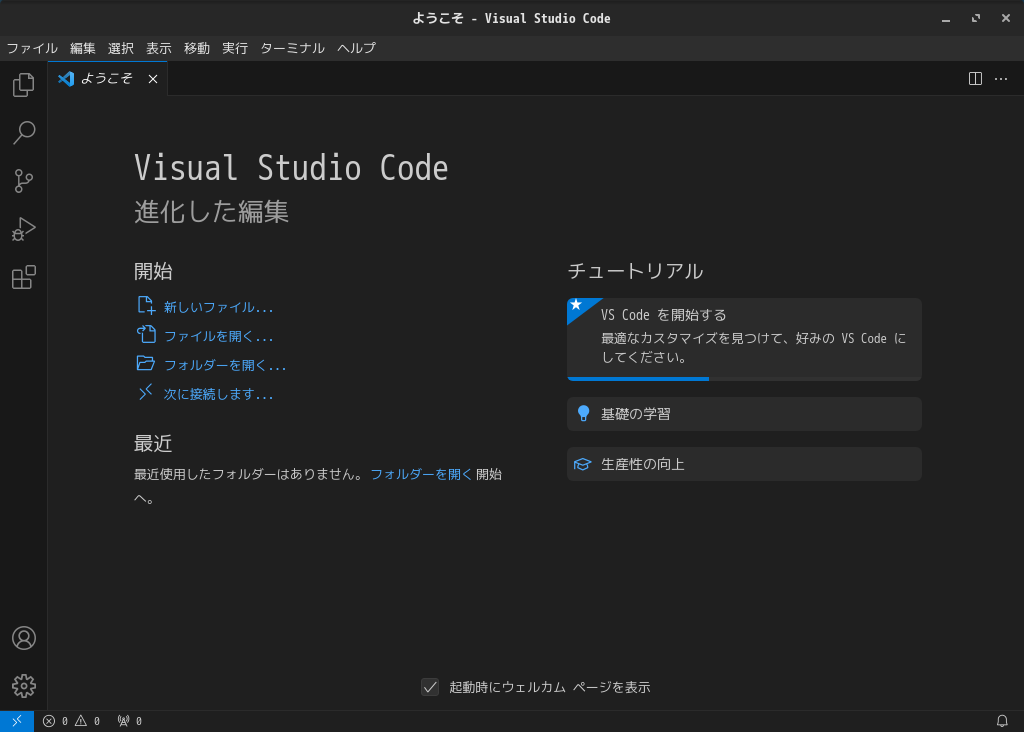Maximize the Visual Studio Code window
This screenshot has height=732, width=1024.
coord(976,18)
